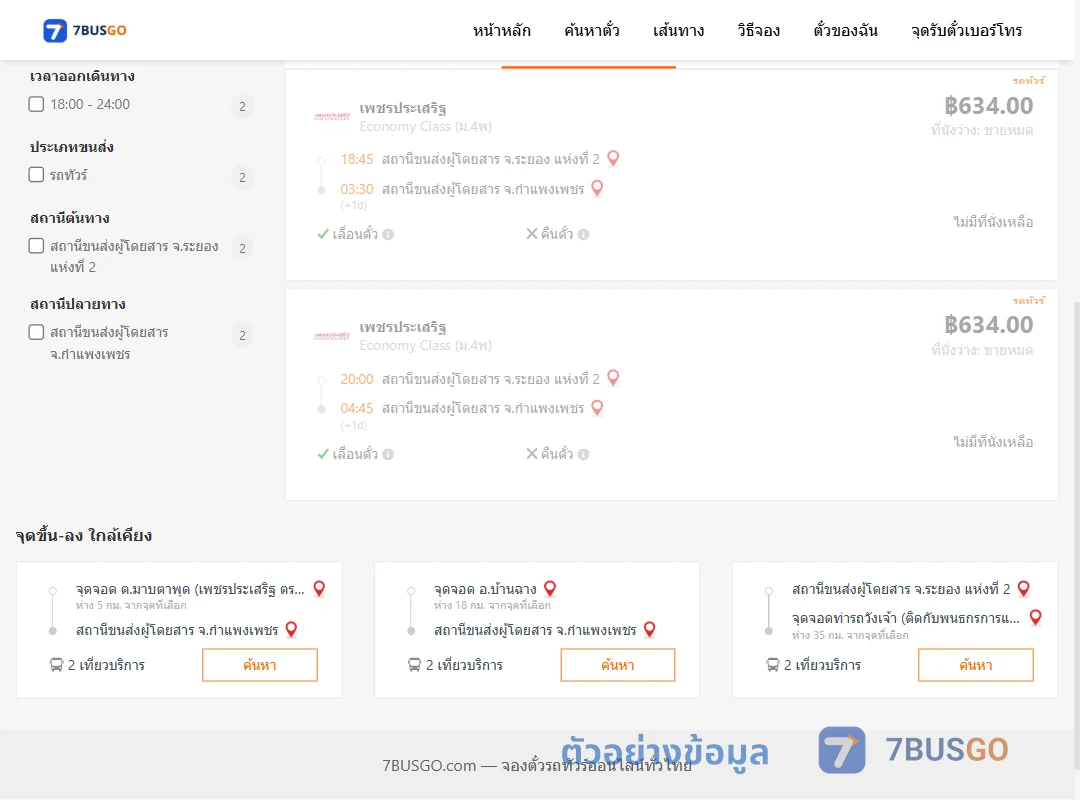Viewport: 1080px width, 800px height.
Task: Click pin beside ระยอง แห่งที่ 2 in nearby card
Action: click(1024, 588)
